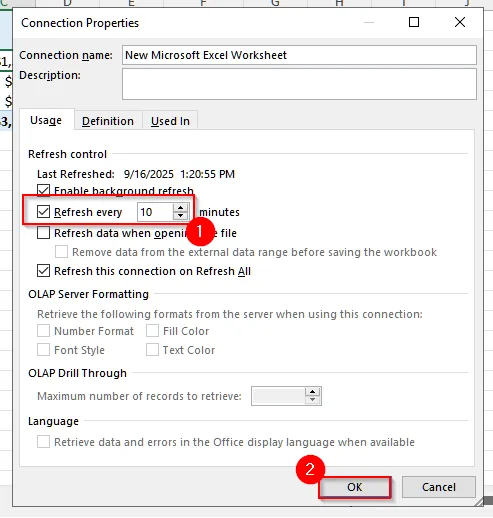This screenshot has height=518, width=493.
Task: Tick the Text Color checkbox
Action: (x=152, y=350)
